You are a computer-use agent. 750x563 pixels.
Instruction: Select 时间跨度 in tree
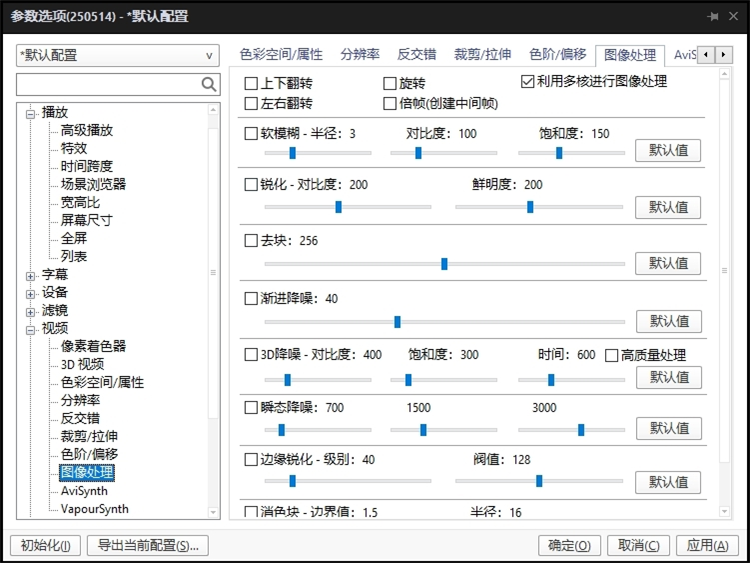(87, 166)
